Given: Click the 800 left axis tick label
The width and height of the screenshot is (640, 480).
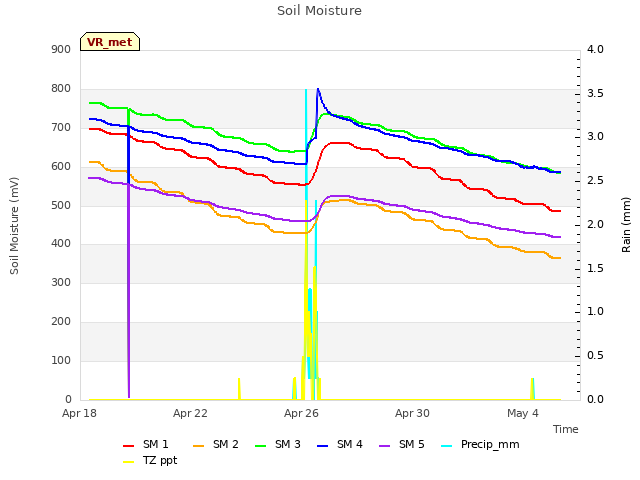Looking at the screenshot, I should (61, 89).
